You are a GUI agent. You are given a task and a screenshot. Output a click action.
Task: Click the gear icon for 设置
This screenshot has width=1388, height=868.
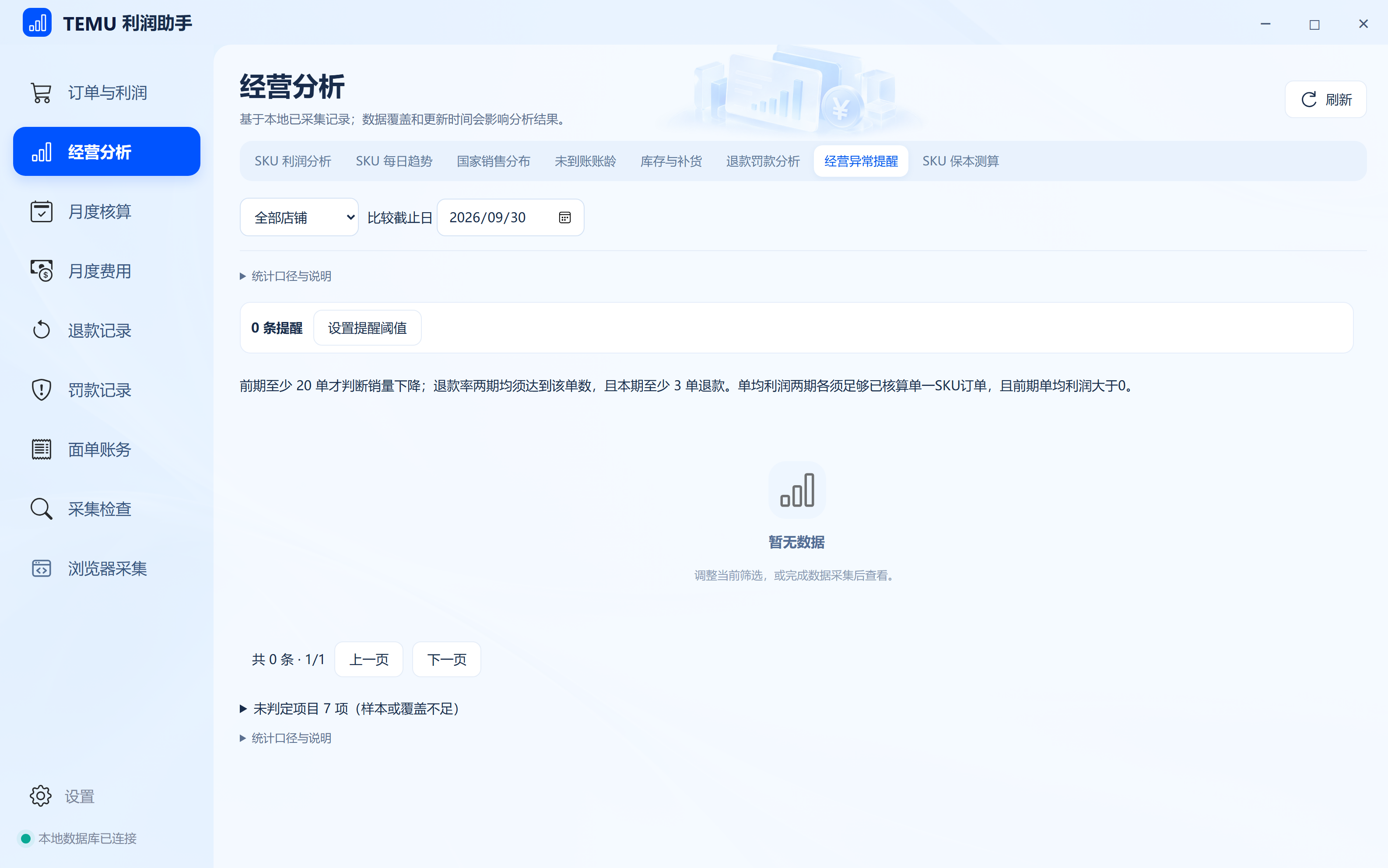pos(41,796)
